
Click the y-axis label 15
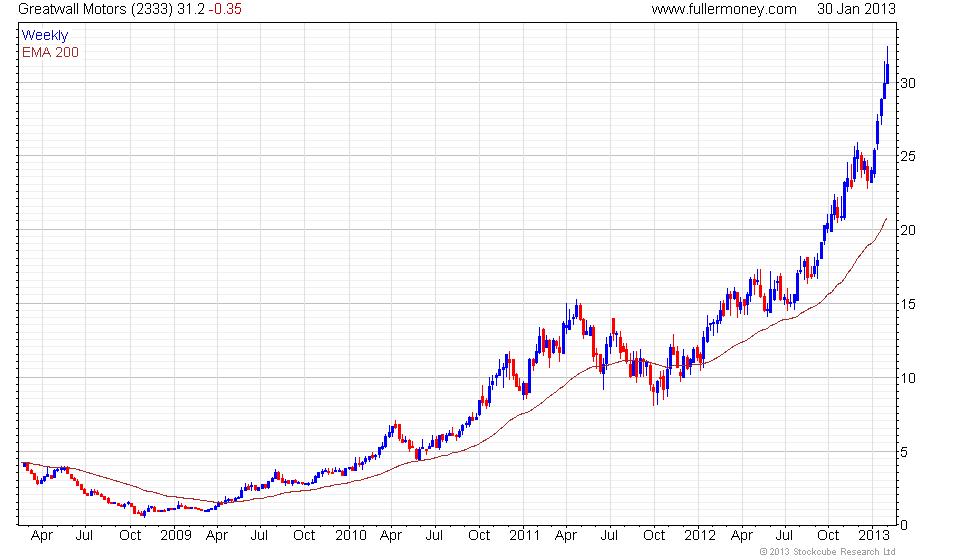(x=908, y=304)
